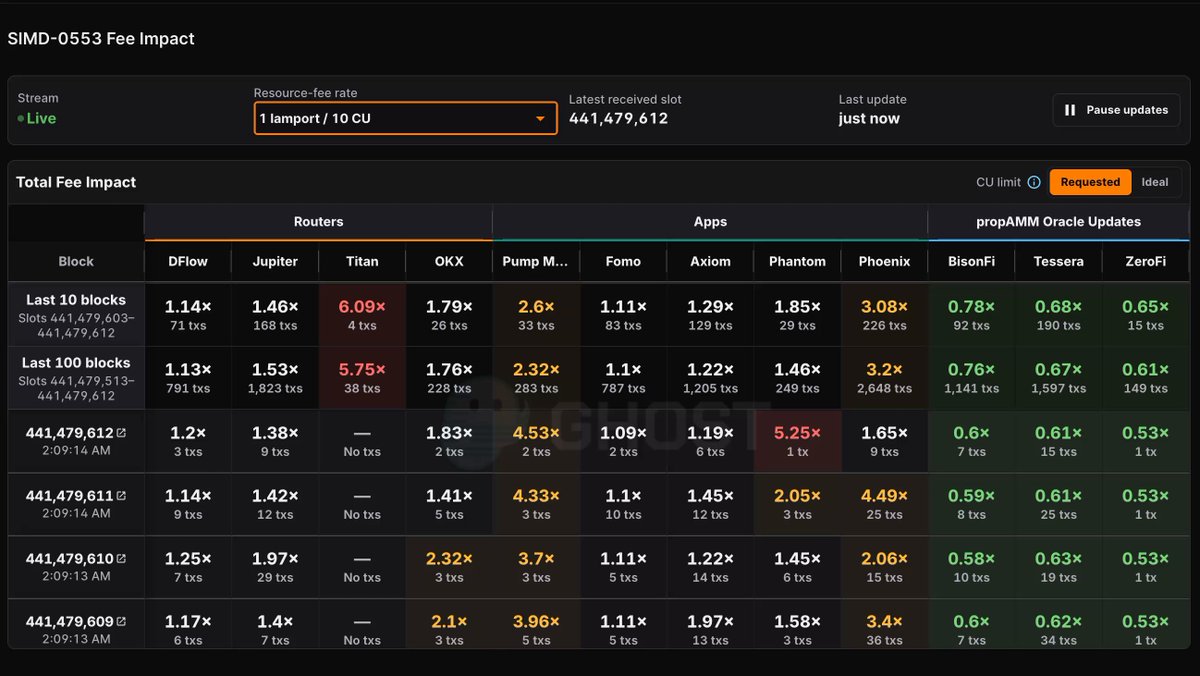Click the 4.49× Phoenix cell
Viewport: 1200px width, 676px height.
click(x=885, y=503)
